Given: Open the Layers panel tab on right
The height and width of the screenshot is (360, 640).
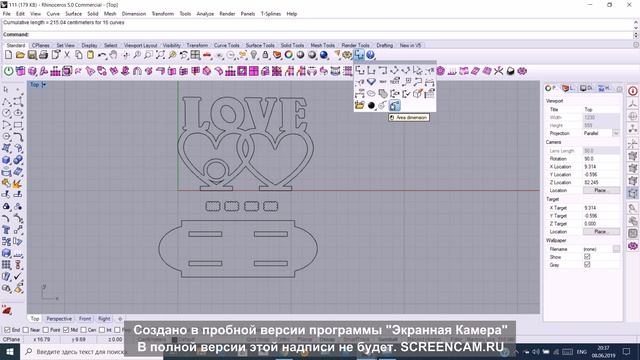Looking at the screenshot, I should pyautogui.click(x=569, y=88).
